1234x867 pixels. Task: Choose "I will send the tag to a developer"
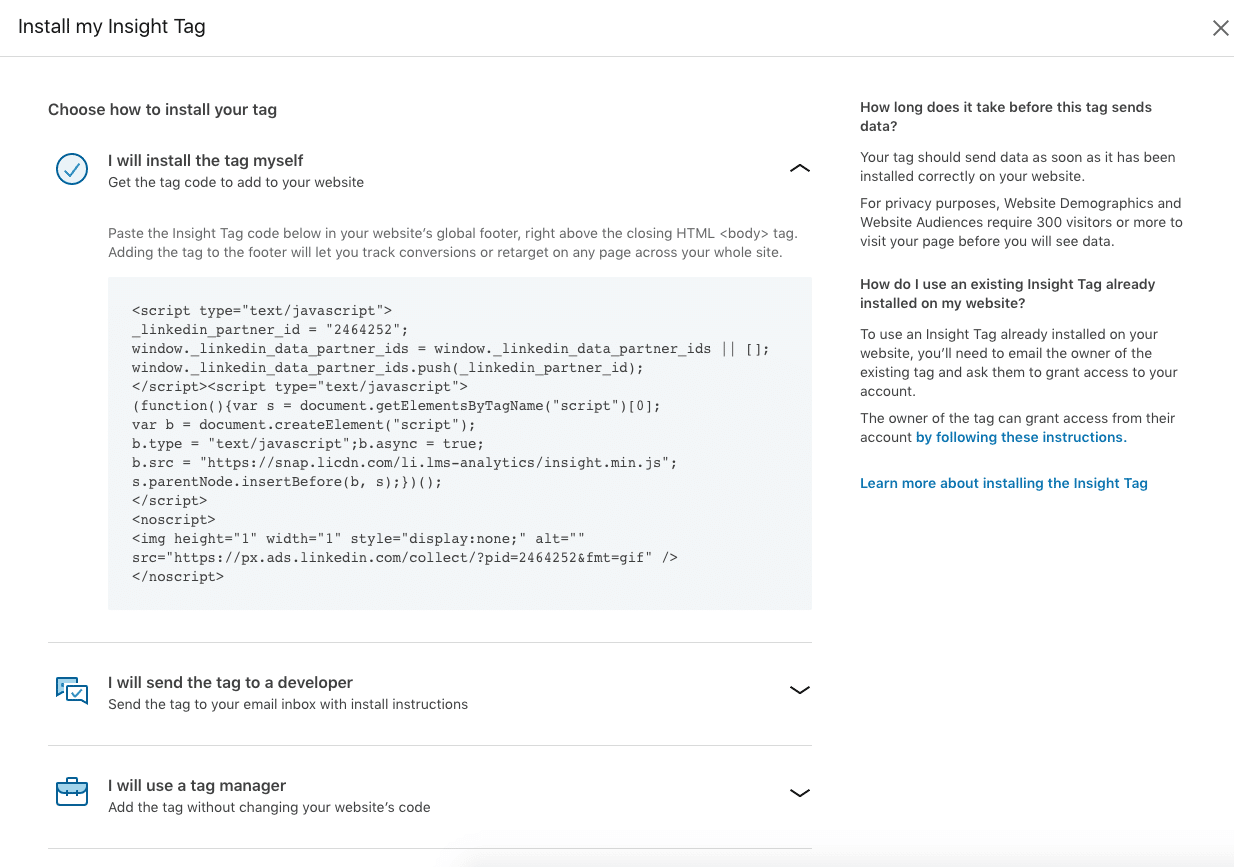pyautogui.click(x=230, y=682)
